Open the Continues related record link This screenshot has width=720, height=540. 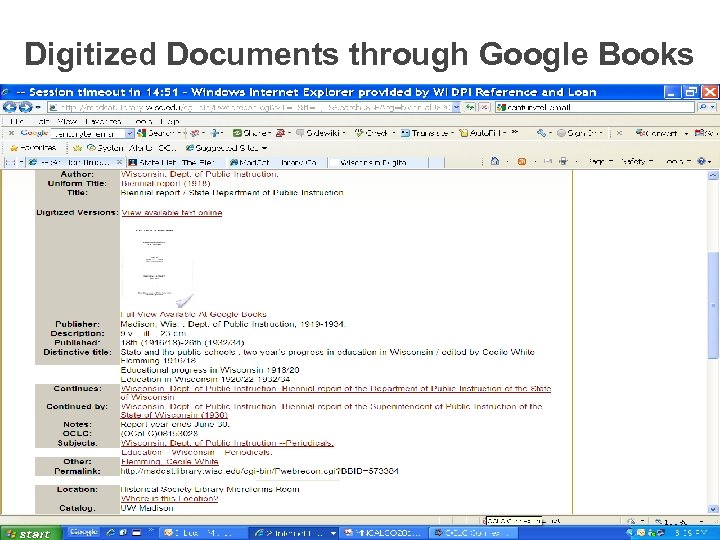click(336, 393)
